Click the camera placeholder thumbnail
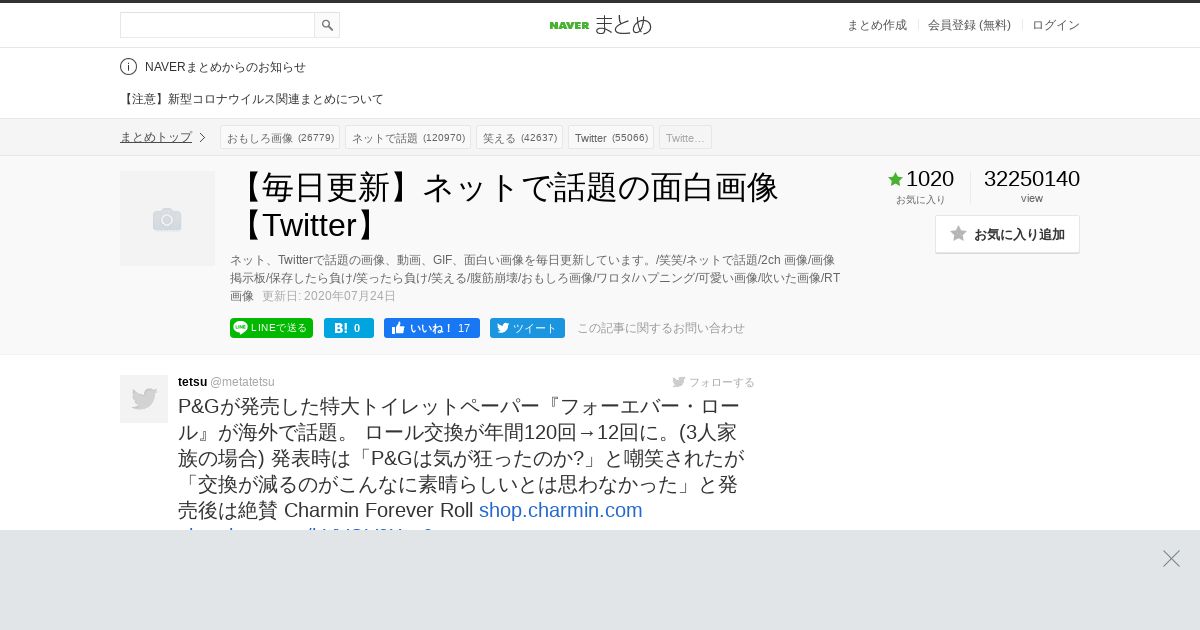This screenshot has width=1200, height=630. pos(167,218)
